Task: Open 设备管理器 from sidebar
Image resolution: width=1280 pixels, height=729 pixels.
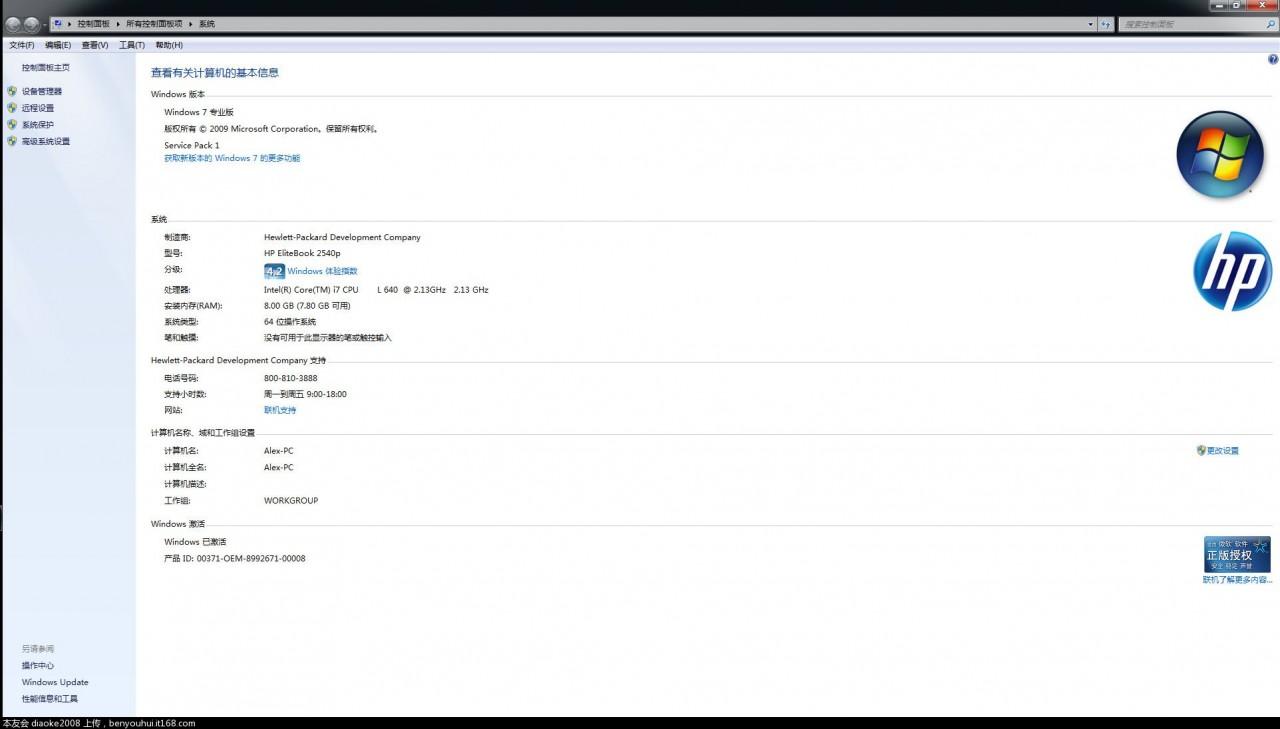Action: pyautogui.click(x=42, y=91)
